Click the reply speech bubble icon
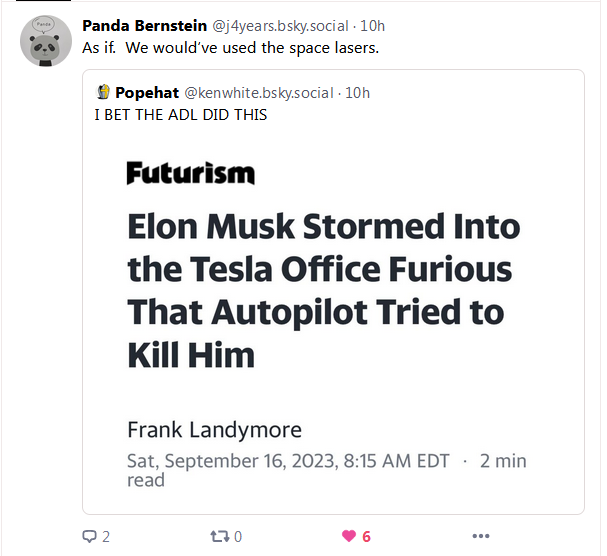Image resolution: width=607 pixels, height=556 pixels. pyautogui.click(x=89, y=536)
